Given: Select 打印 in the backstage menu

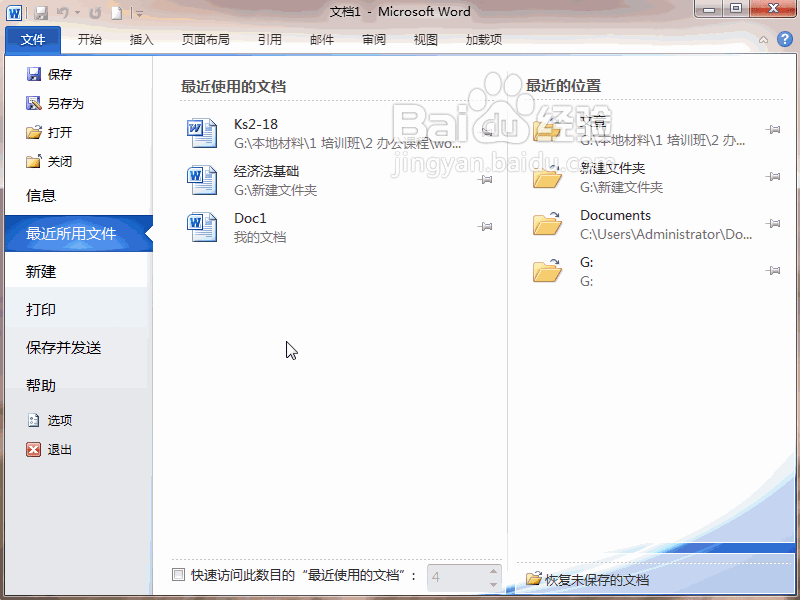Looking at the screenshot, I should point(41,310).
